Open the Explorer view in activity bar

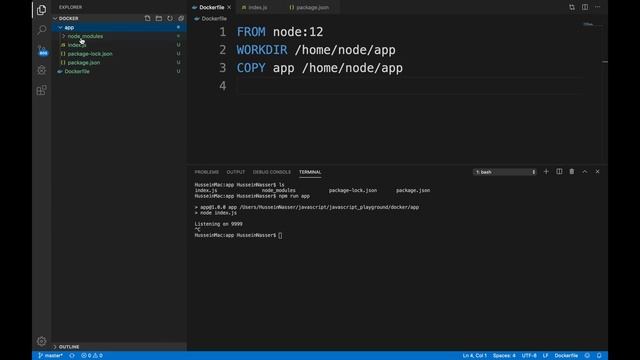click(x=41, y=10)
